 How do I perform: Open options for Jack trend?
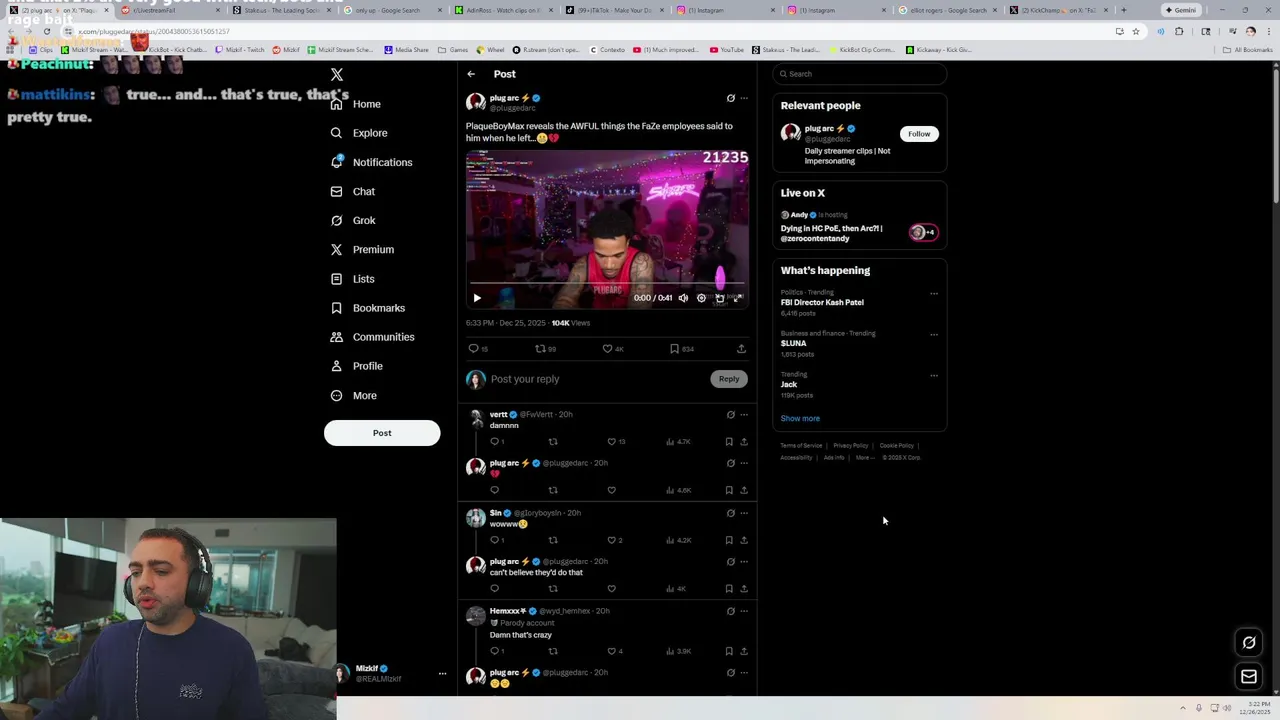[934, 376]
